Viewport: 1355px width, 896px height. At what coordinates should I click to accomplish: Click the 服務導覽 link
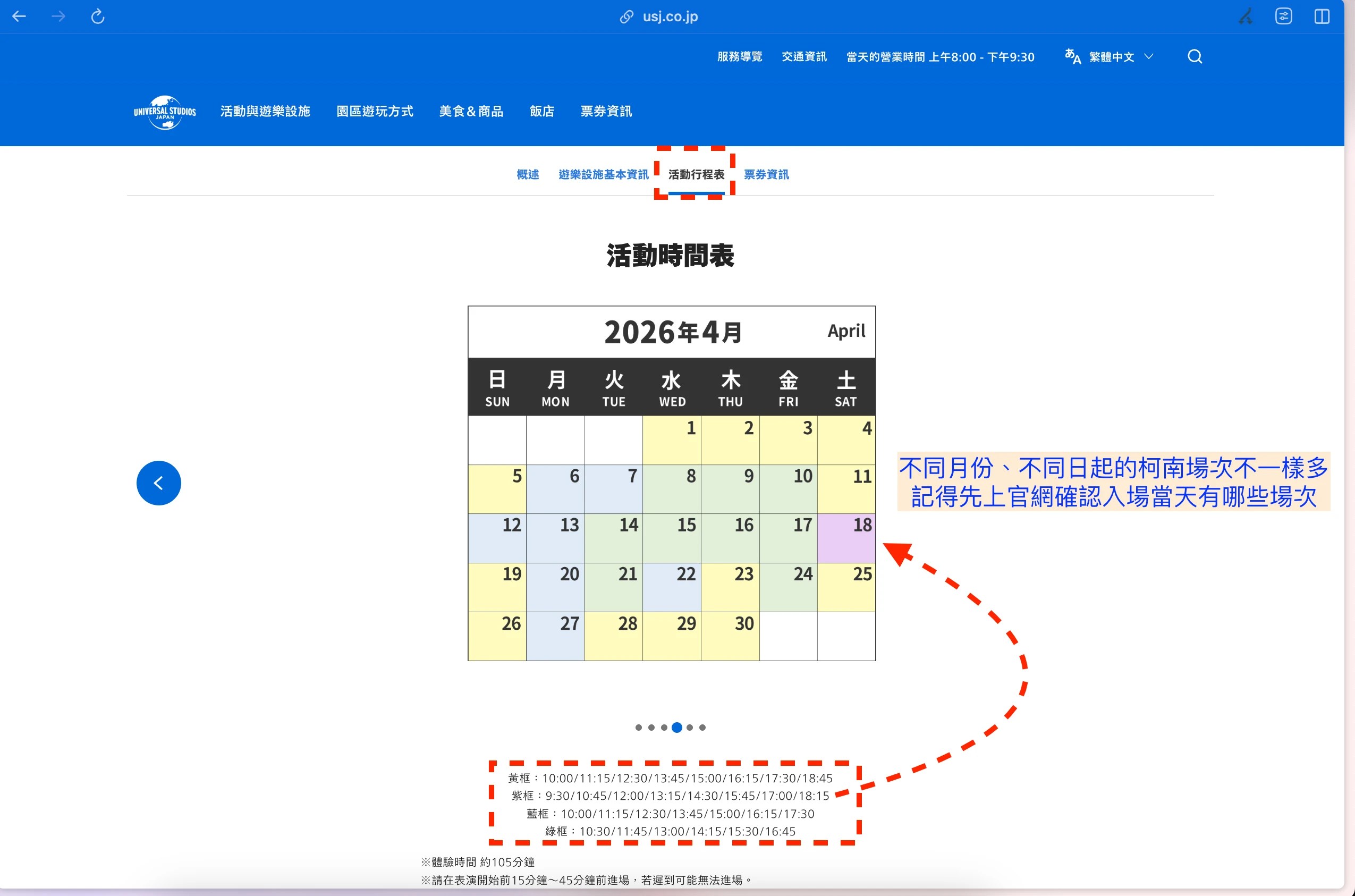tap(740, 56)
